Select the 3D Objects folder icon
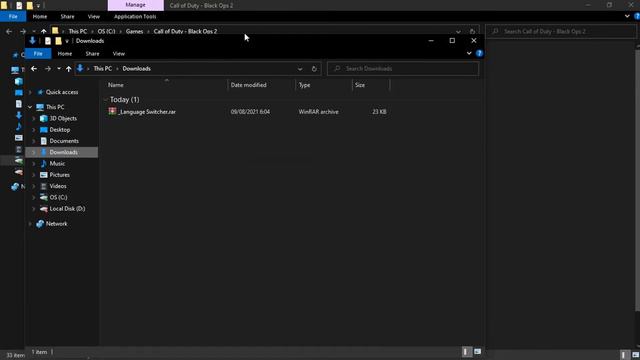The height and width of the screenshot is (360, 640). pyautogui.click(x=44, y=118)
